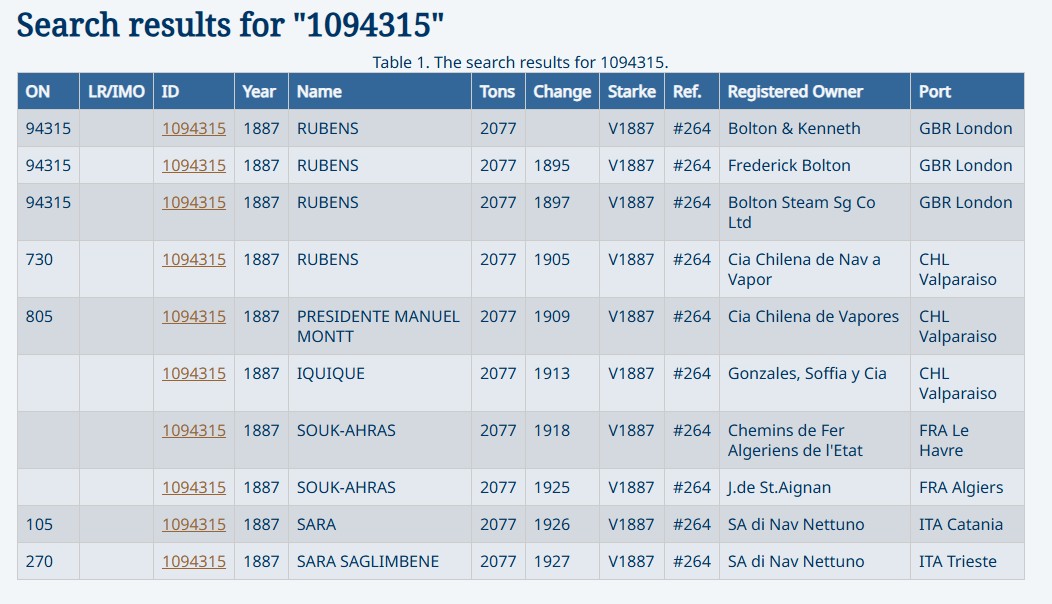Follow ID link for PRESIDENTE MANUEL MONTT

click(x=194, y=316)
